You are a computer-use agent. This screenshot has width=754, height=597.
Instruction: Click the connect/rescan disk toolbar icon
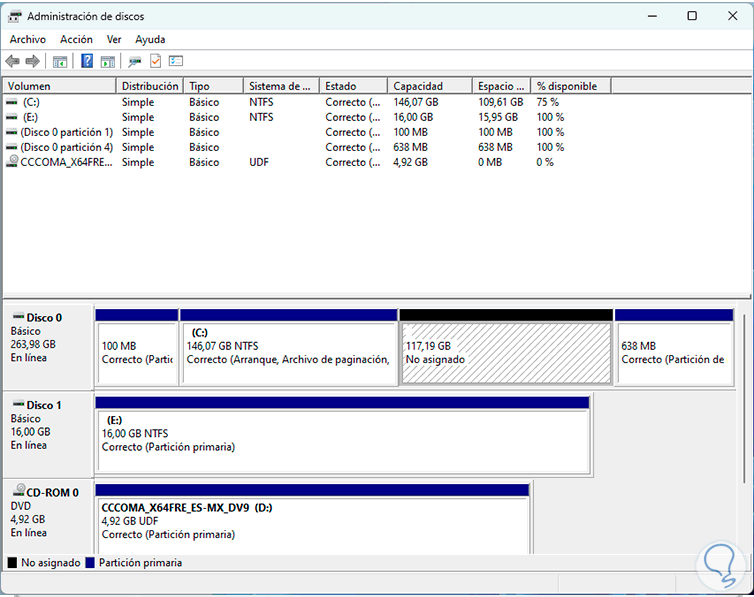pos(135,61)
